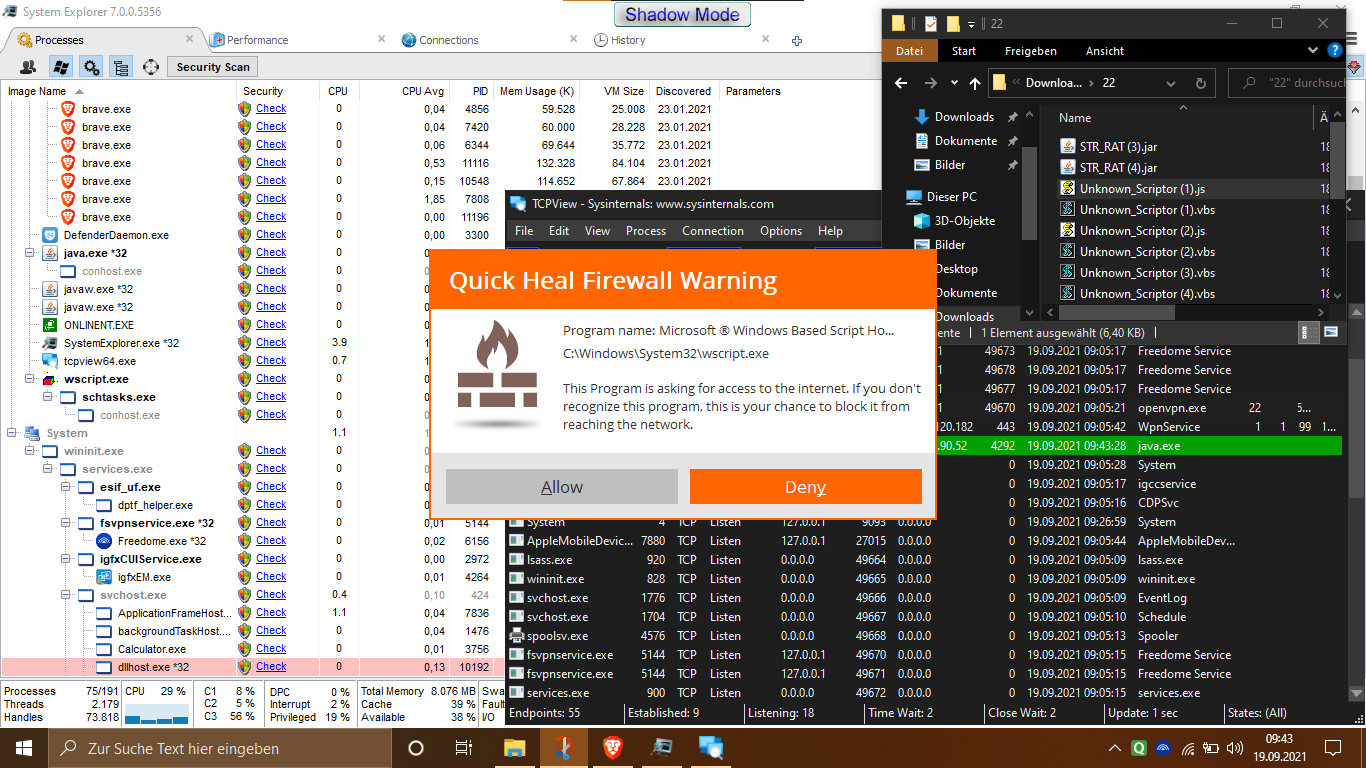Collapse the wininit.exe tree branch
This screenshot has width=1366, height=768.
click(x=29, y=451)
